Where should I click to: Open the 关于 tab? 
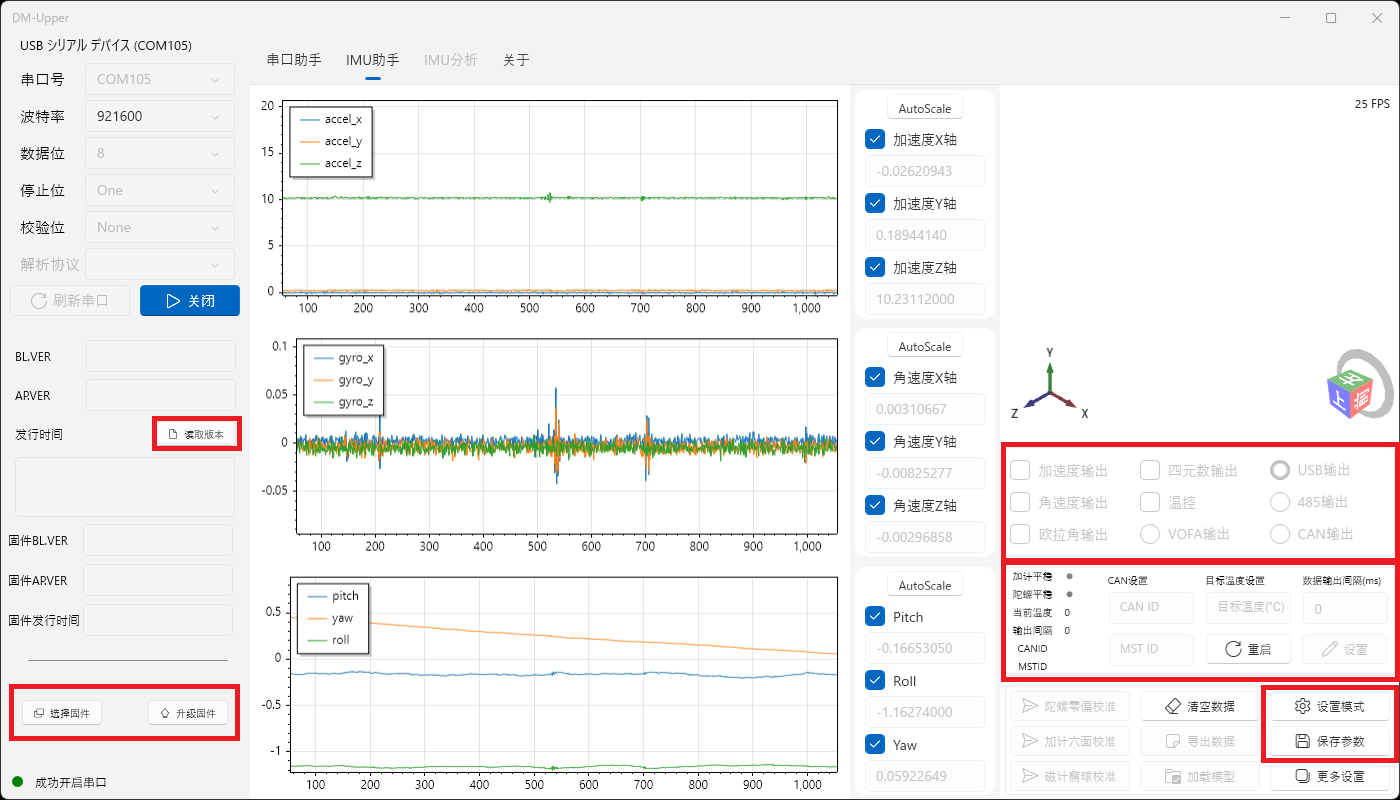click(x=516, y=60)
